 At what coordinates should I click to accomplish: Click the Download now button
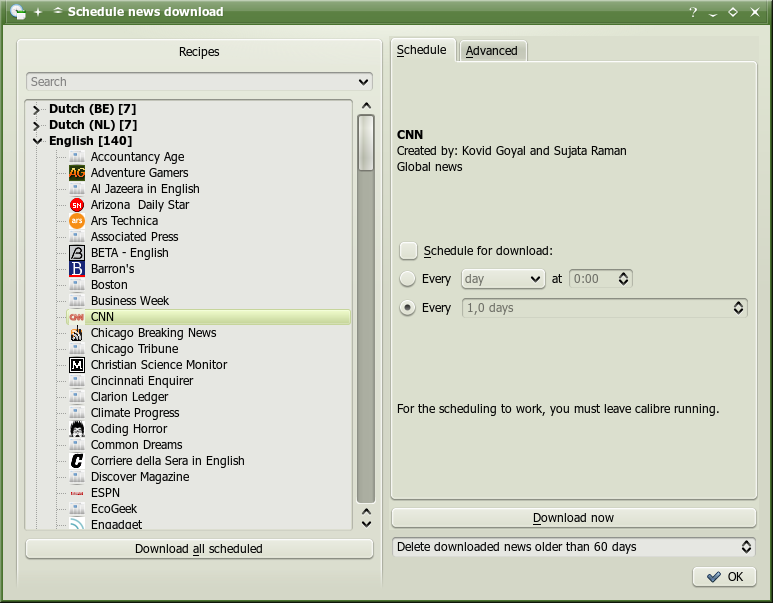pyautogui.click(x=574, y=518)
